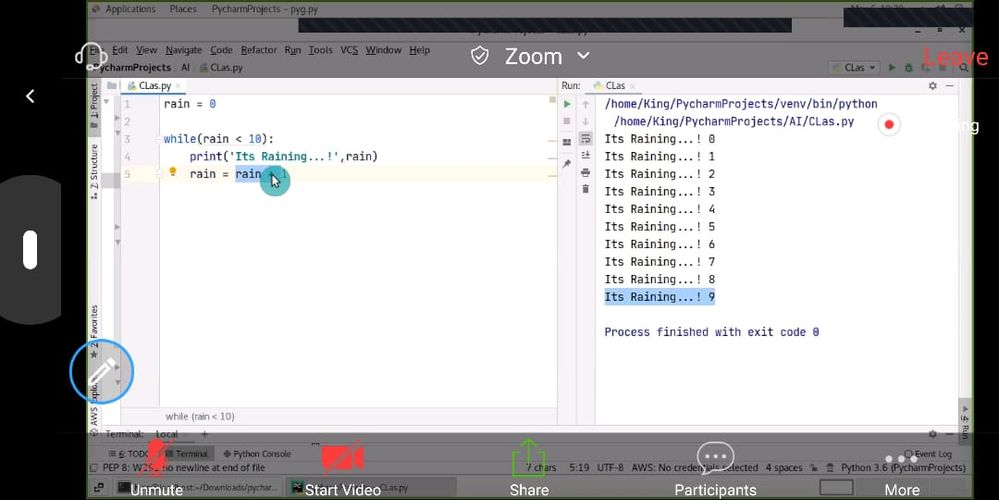Tap the red recording indicator
The width and height of the screenshot is (999, 500).
tap(888, 125)
